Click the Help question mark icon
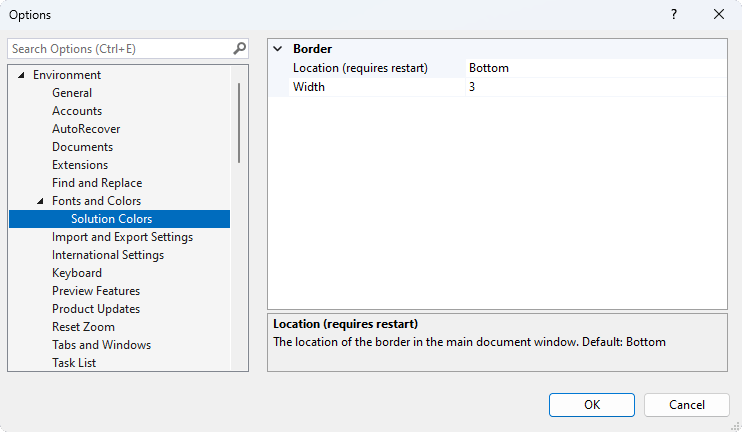The image size is (742, 432). (x=674, y=15)
